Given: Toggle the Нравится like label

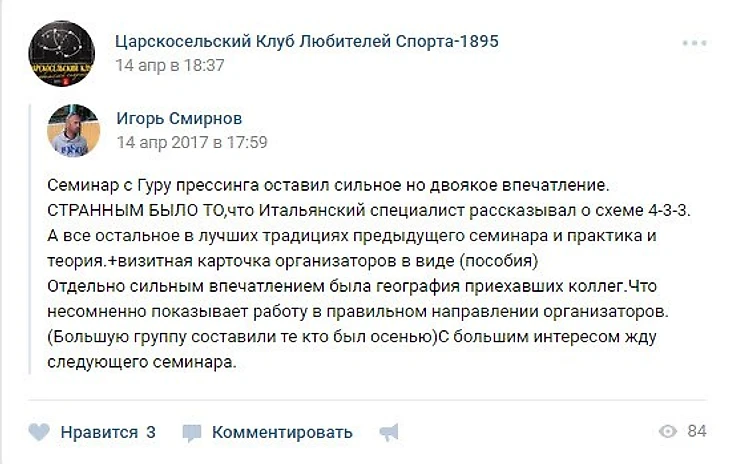Looking at the screenshot, I should click(x=99, y=432).
